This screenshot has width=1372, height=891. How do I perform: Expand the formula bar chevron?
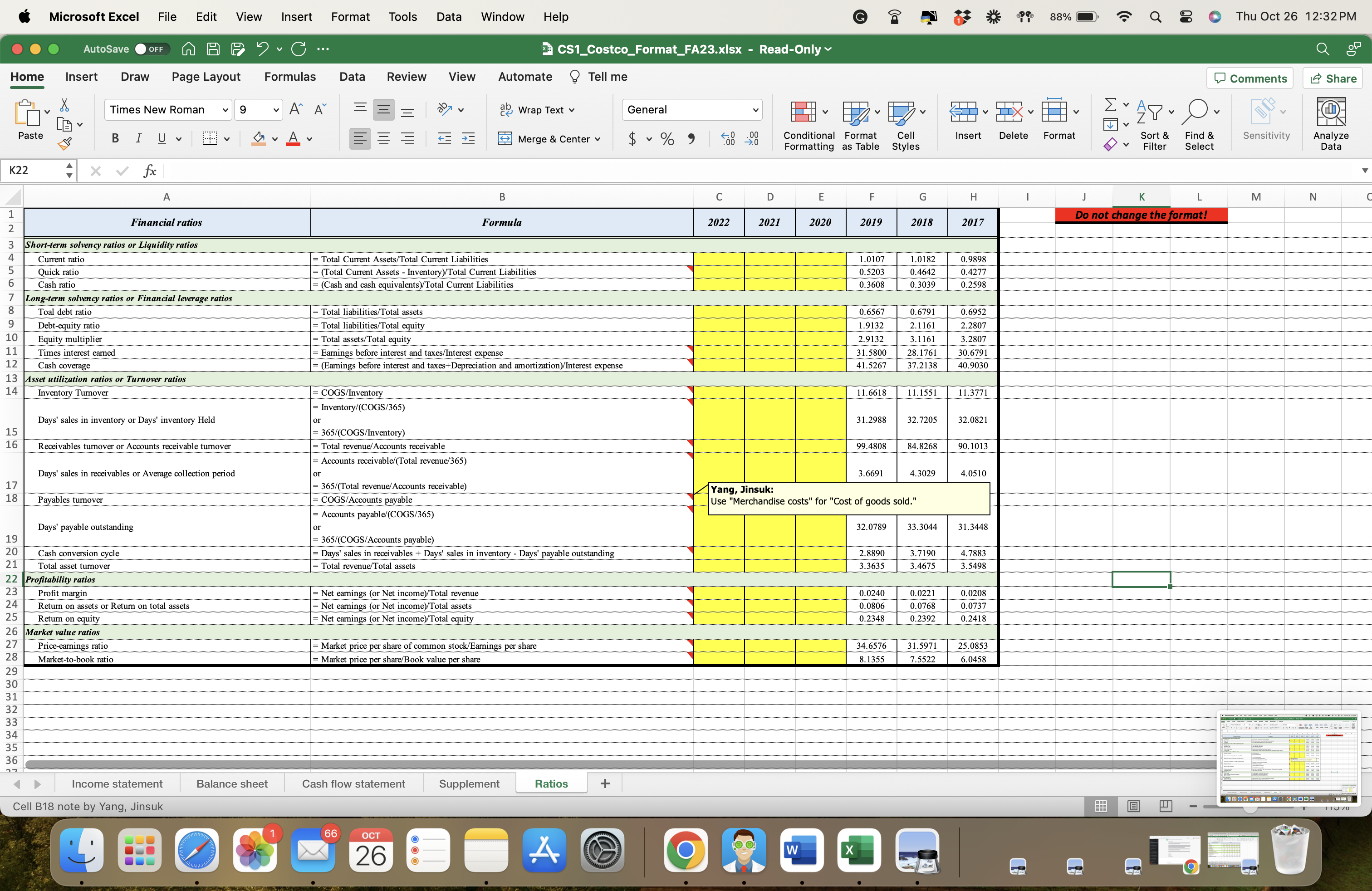point(1364,171)
